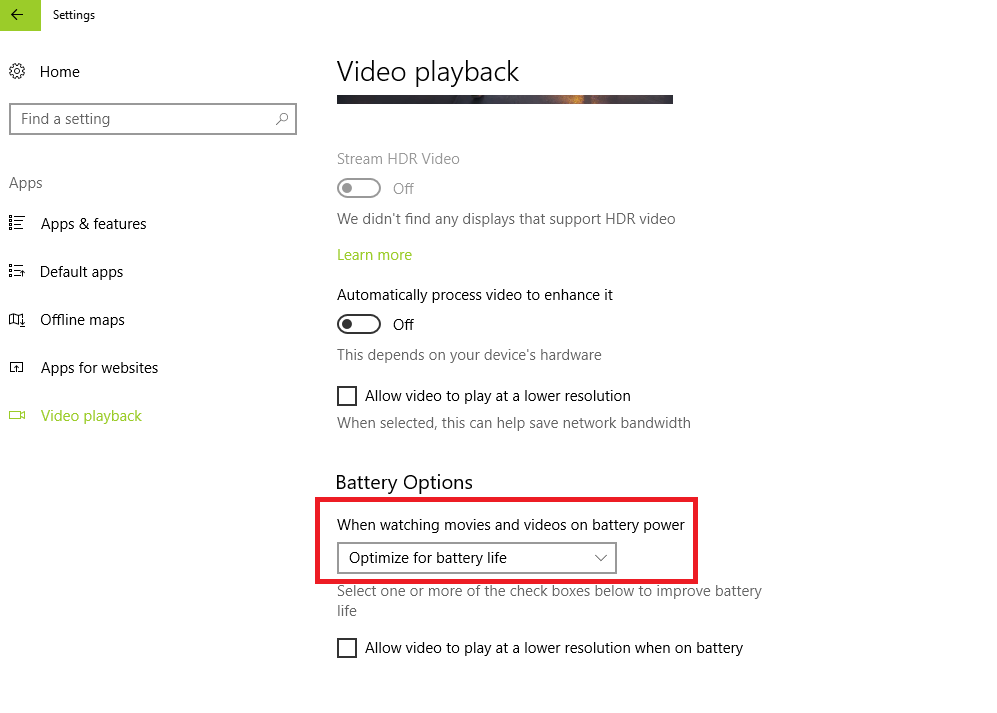997x713 pixels.
Task: Click the Apps & features sidebar icon
Action: coord(18,223)
